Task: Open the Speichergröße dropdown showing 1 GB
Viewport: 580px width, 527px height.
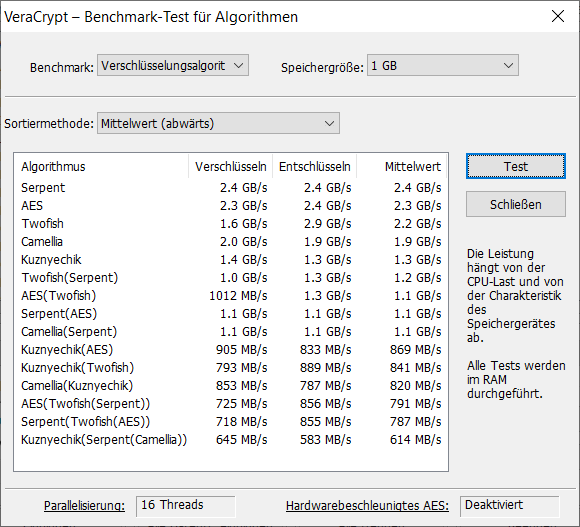Action: (443, 65)
